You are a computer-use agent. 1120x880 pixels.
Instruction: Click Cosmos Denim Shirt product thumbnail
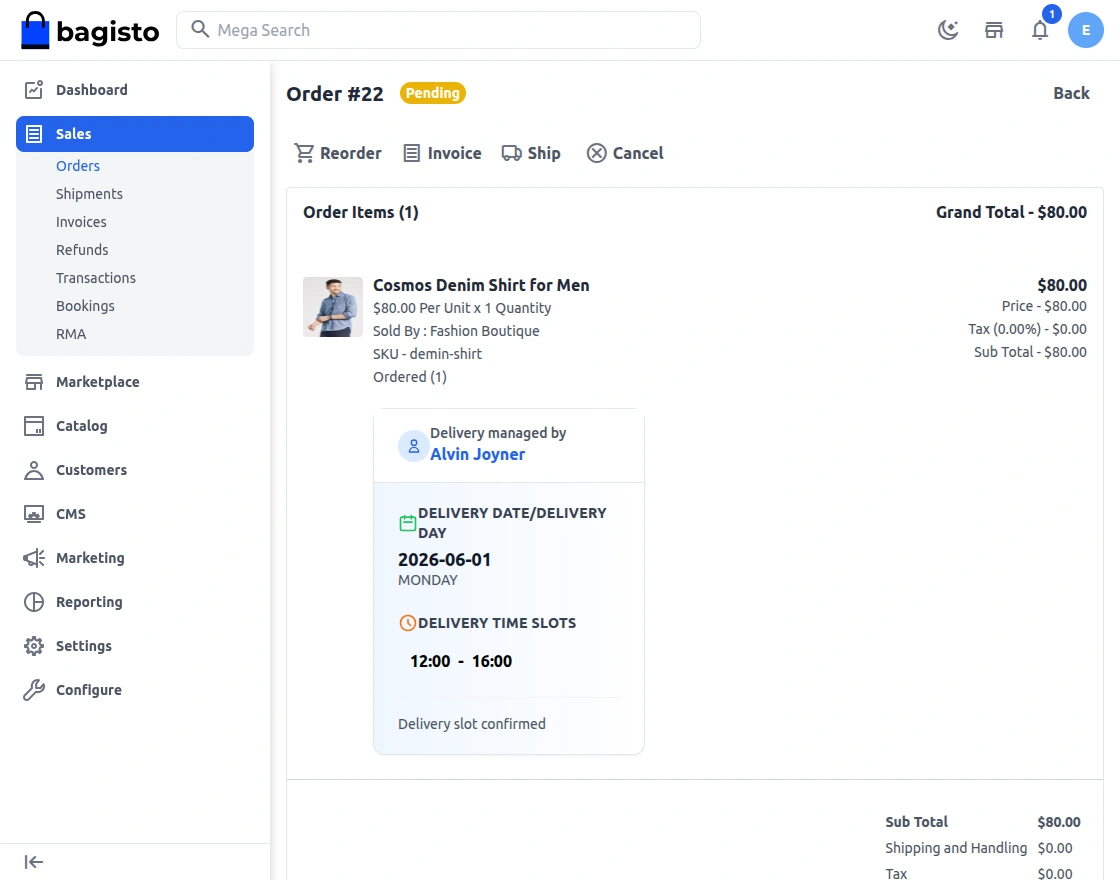coord(333,307)
